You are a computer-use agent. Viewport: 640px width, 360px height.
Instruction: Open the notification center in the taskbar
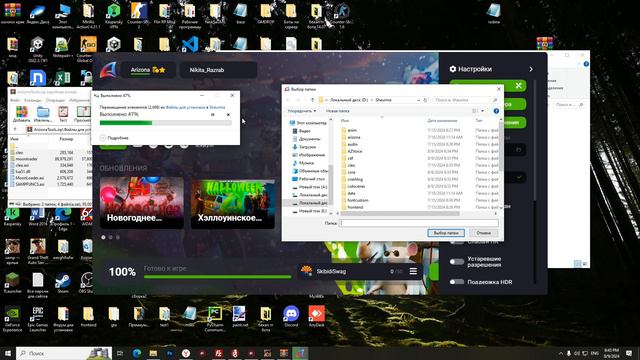(629, 353)
